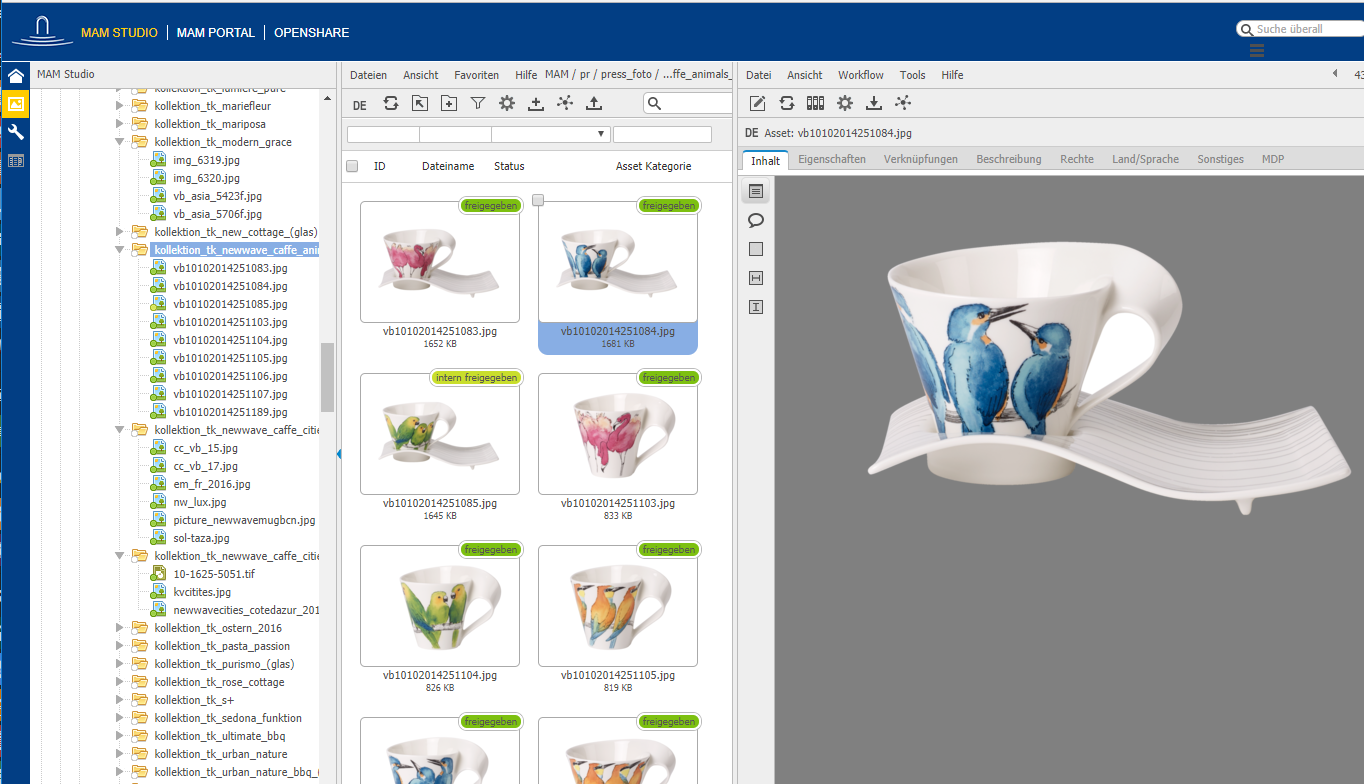Image resolution: width=1364 pixels, height=784 pixels.
Task: Click the network links icon in list toolbar
Action: [x=565, y=103]
